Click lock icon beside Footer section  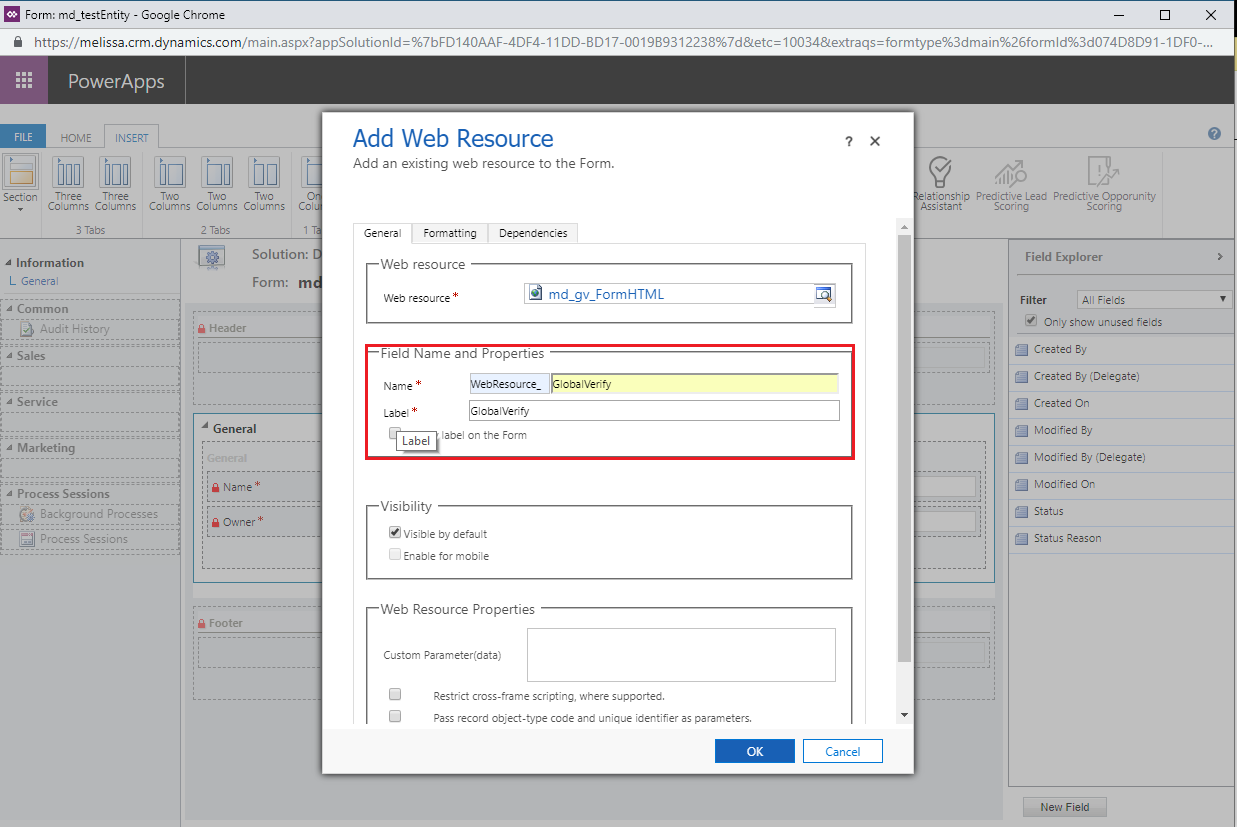click(x=201, y=623)
